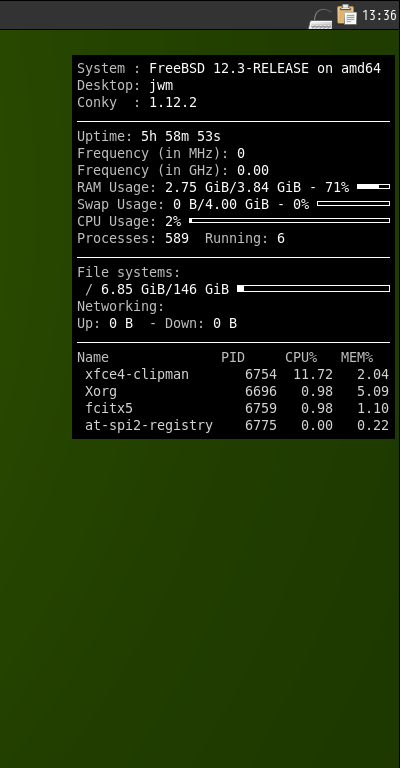Click PID '6775' of at-spi2-registry
This screenshot has height=768, width=400.
[261, 426]
